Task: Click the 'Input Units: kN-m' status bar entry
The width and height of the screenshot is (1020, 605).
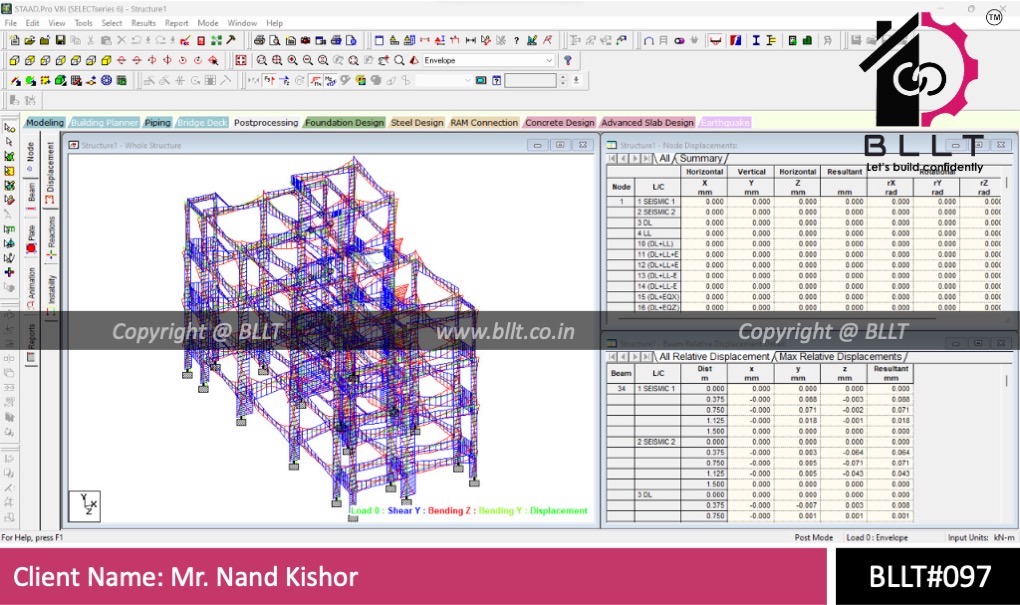Action: tap(981, 537)
